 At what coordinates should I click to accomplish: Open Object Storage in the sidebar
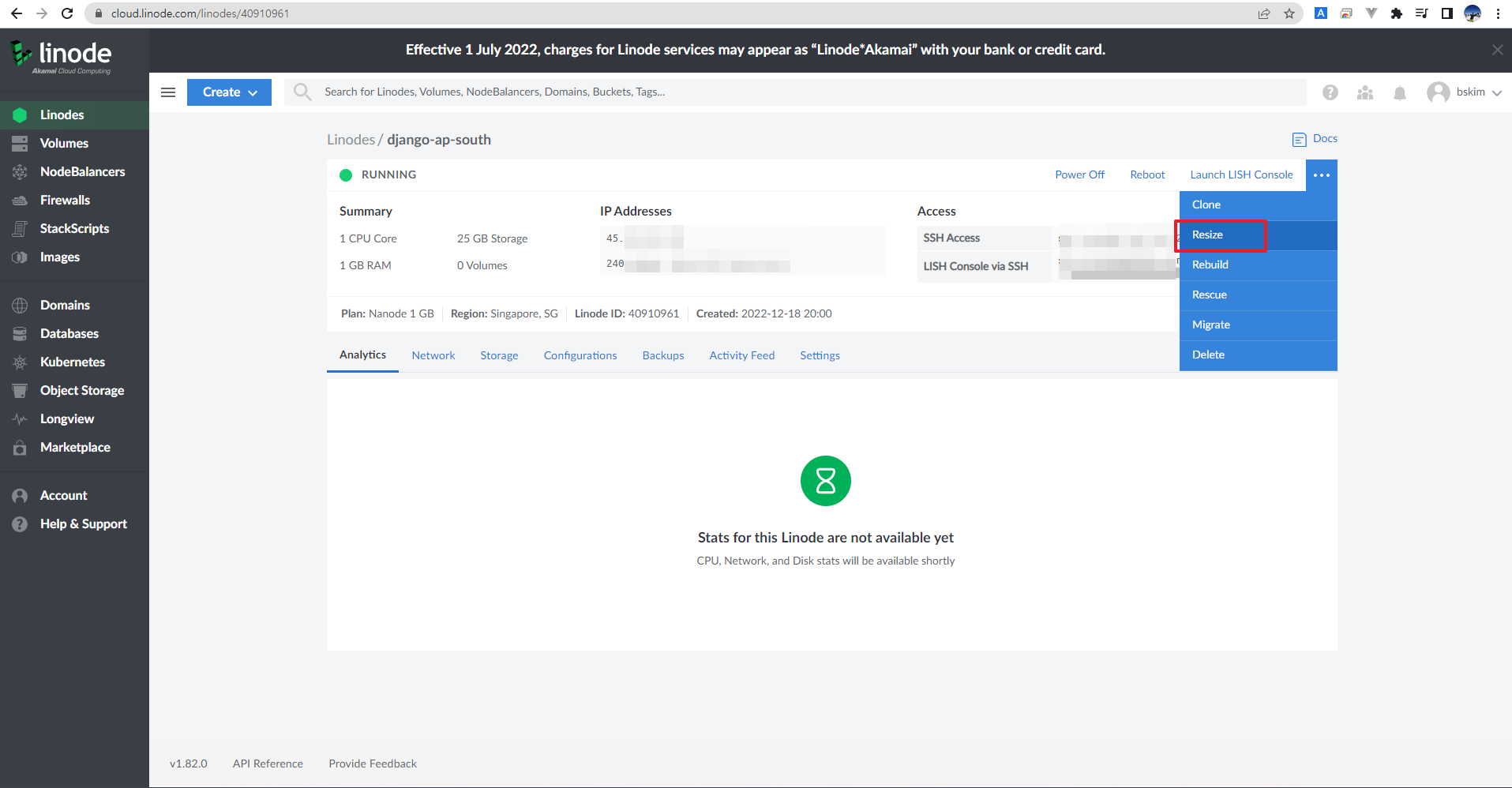74,390
